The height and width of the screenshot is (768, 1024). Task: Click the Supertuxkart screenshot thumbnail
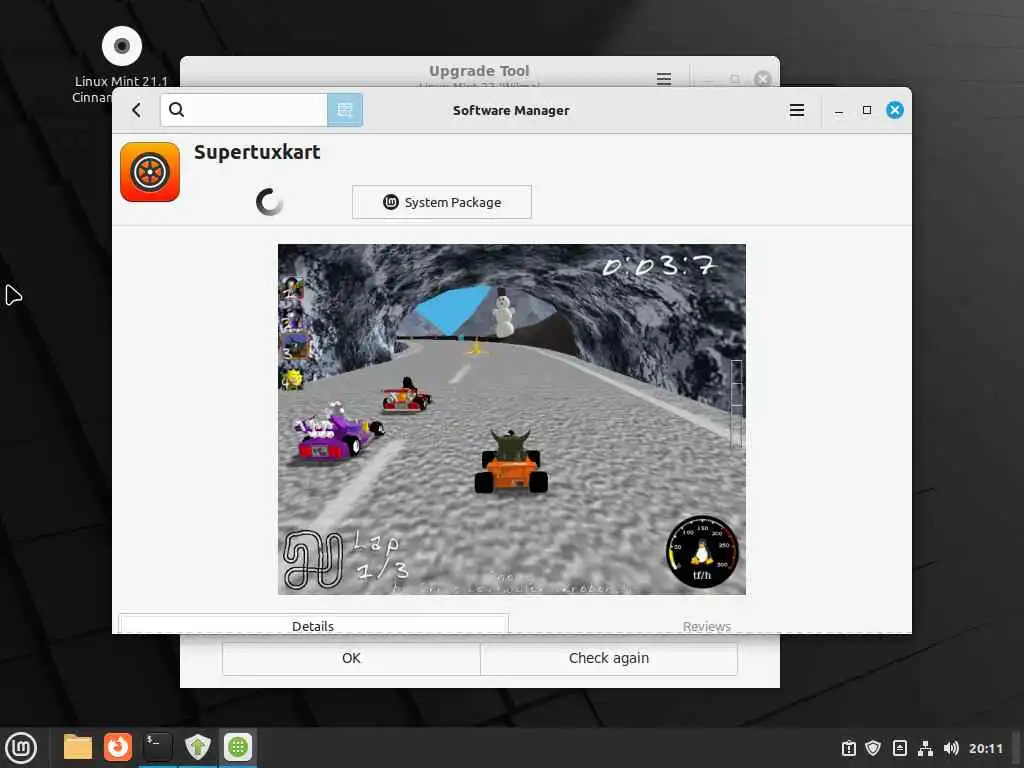point(511,419)
